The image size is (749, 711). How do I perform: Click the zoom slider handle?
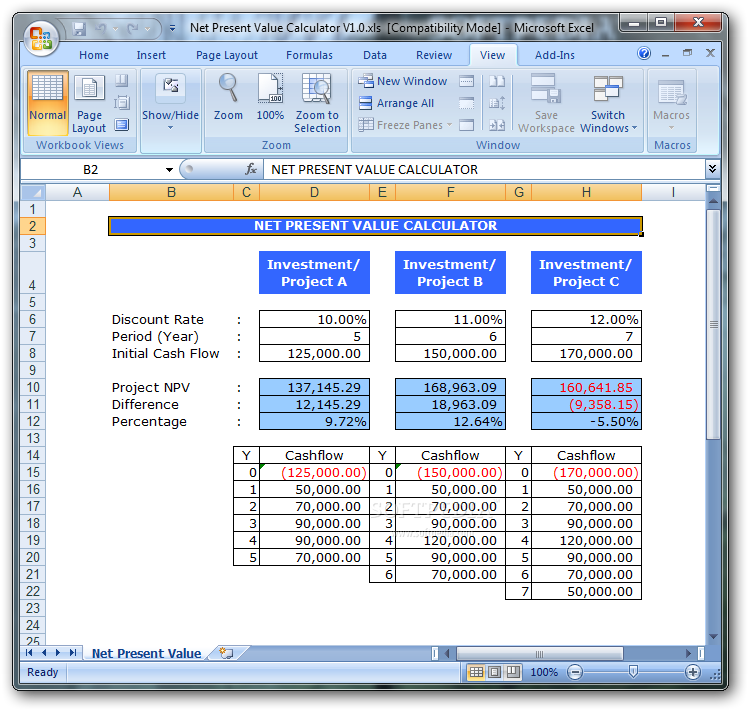633,672
